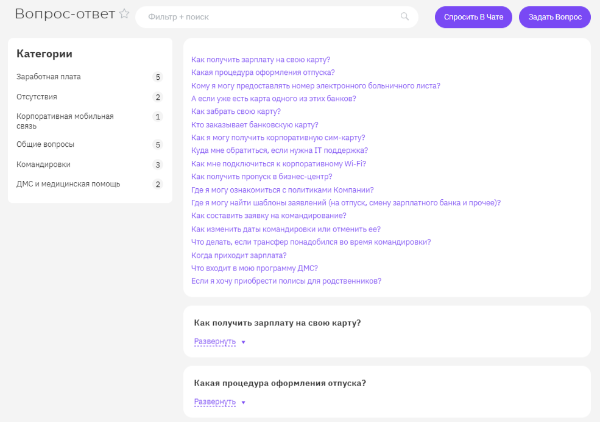Click link Когда приходит зарплата?
Image resolution: width=600 pixels, height=422 pixels.
tap(239, 255)
